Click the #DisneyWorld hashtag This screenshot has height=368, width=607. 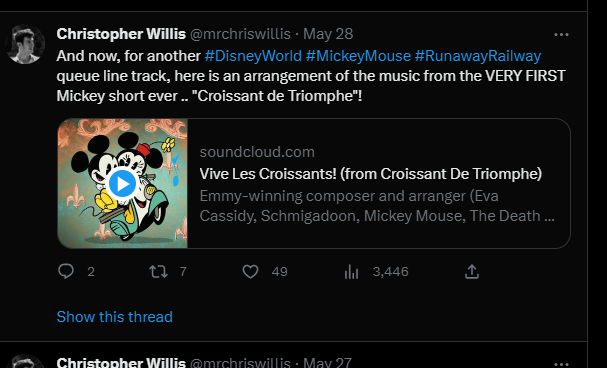tap(253, 56)
